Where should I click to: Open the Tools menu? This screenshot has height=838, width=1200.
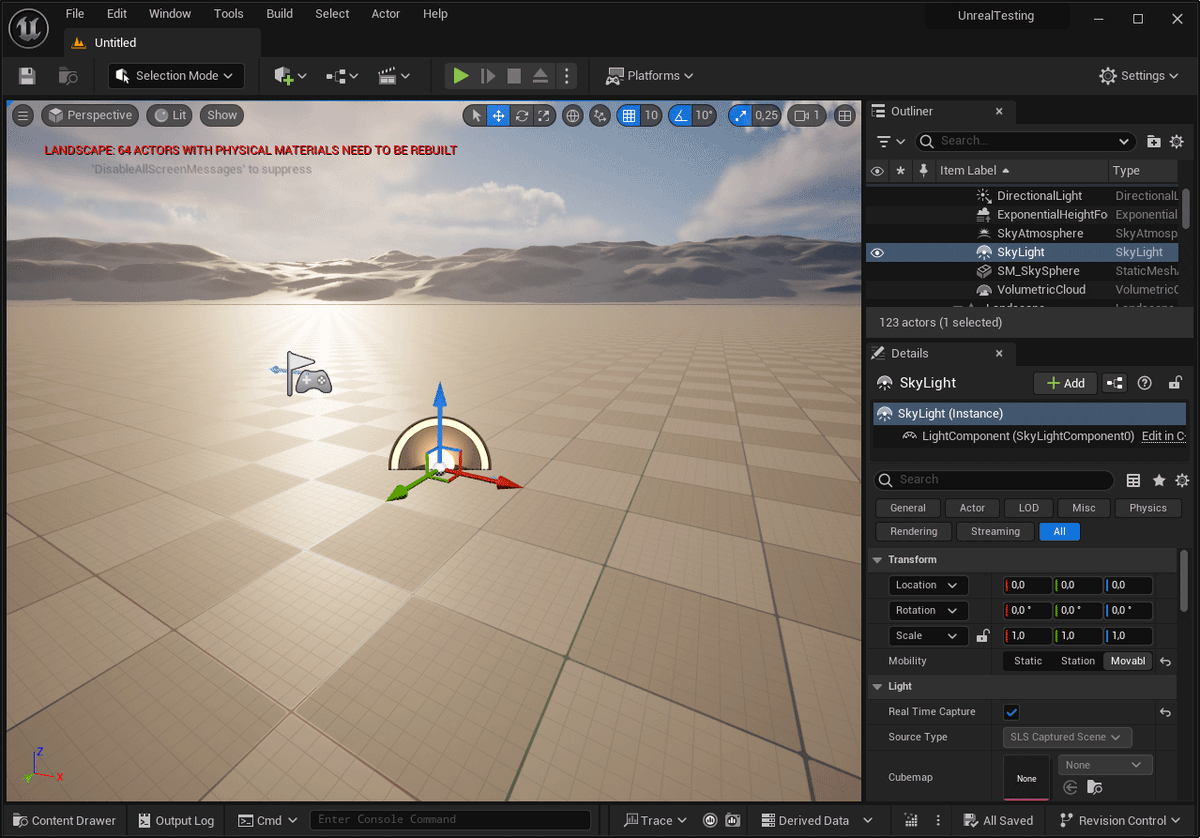pyautogui.click(x=229, y=14)
